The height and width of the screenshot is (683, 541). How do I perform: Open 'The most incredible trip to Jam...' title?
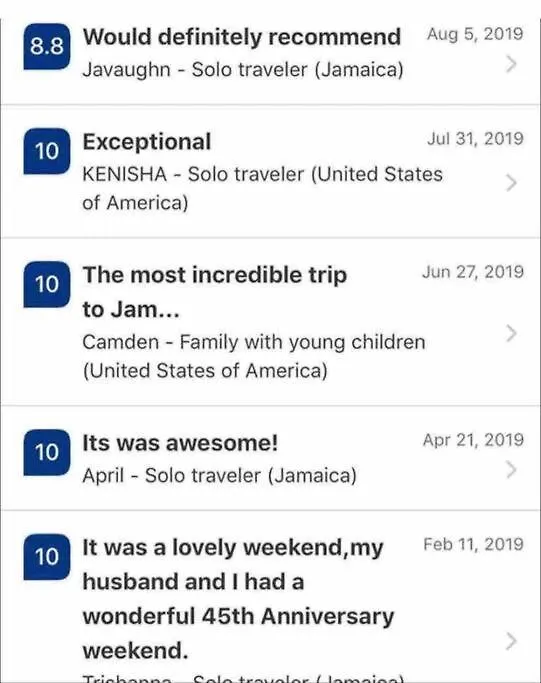pyautogui.click(x=215, y=292)
